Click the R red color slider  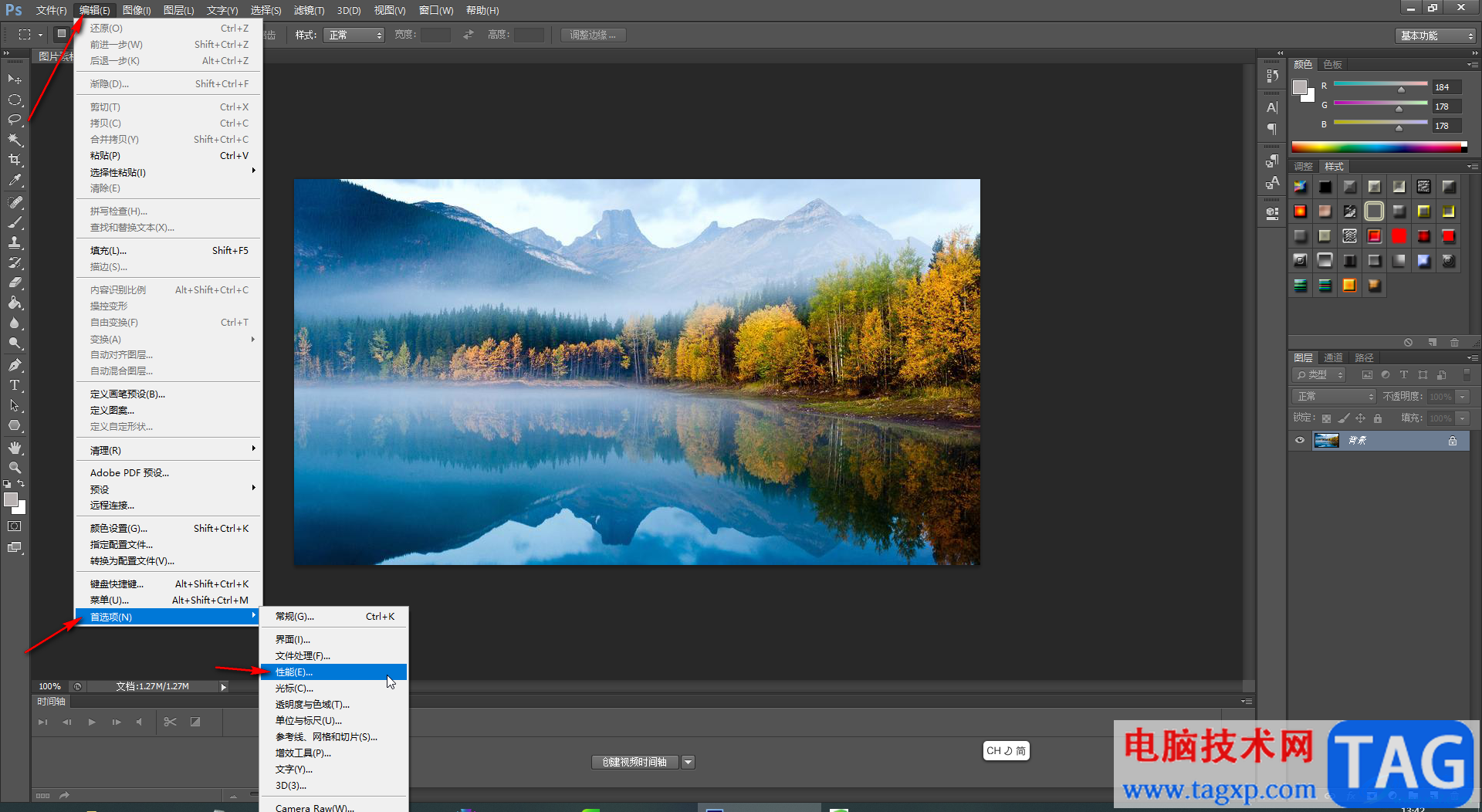(1380, 84)
